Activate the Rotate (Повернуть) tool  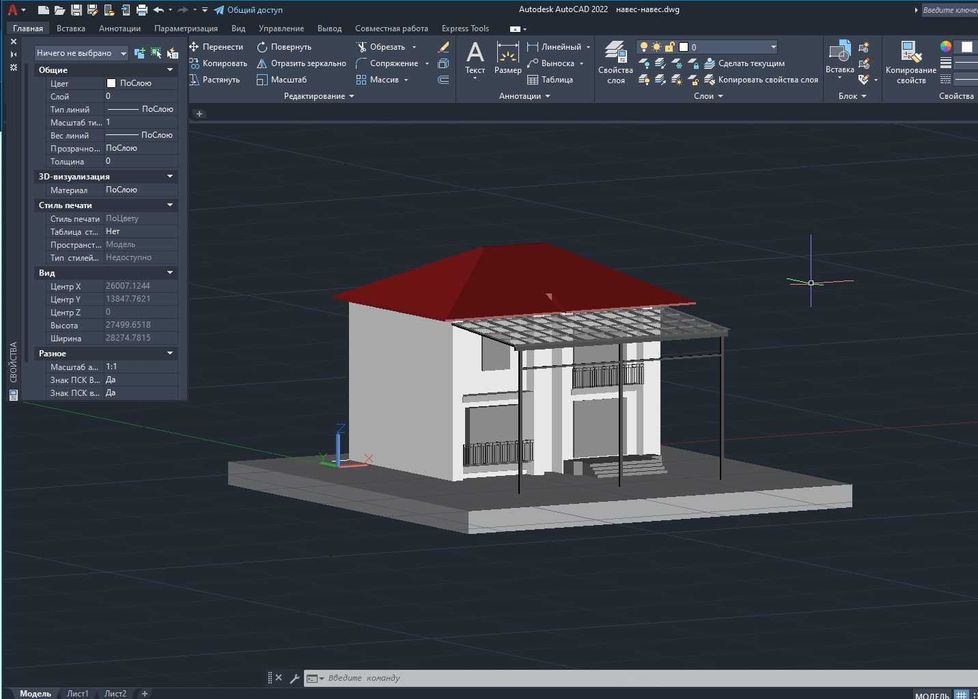(x=284, y=47)
